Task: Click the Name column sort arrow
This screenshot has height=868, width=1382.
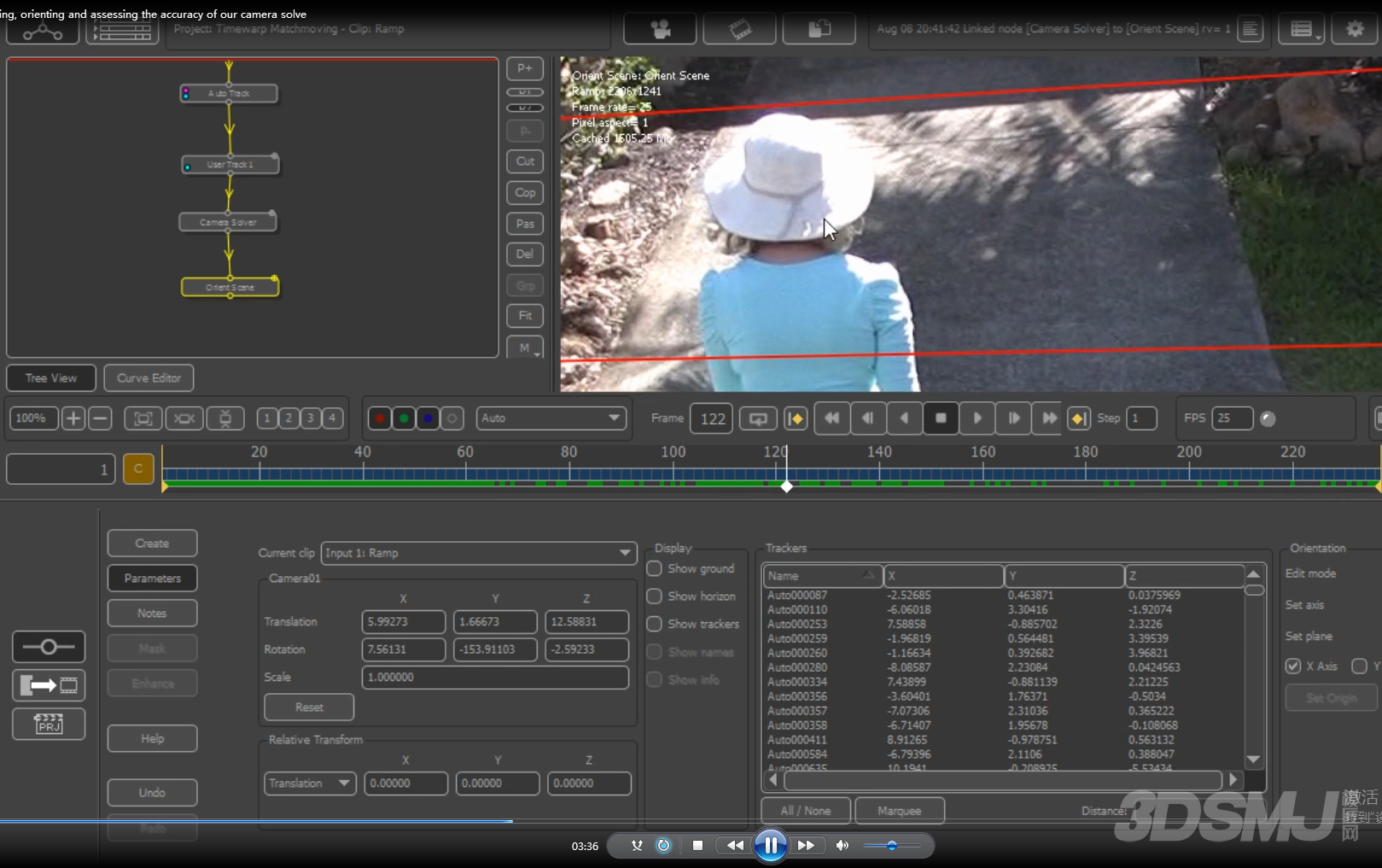Action: coord(868,575)
